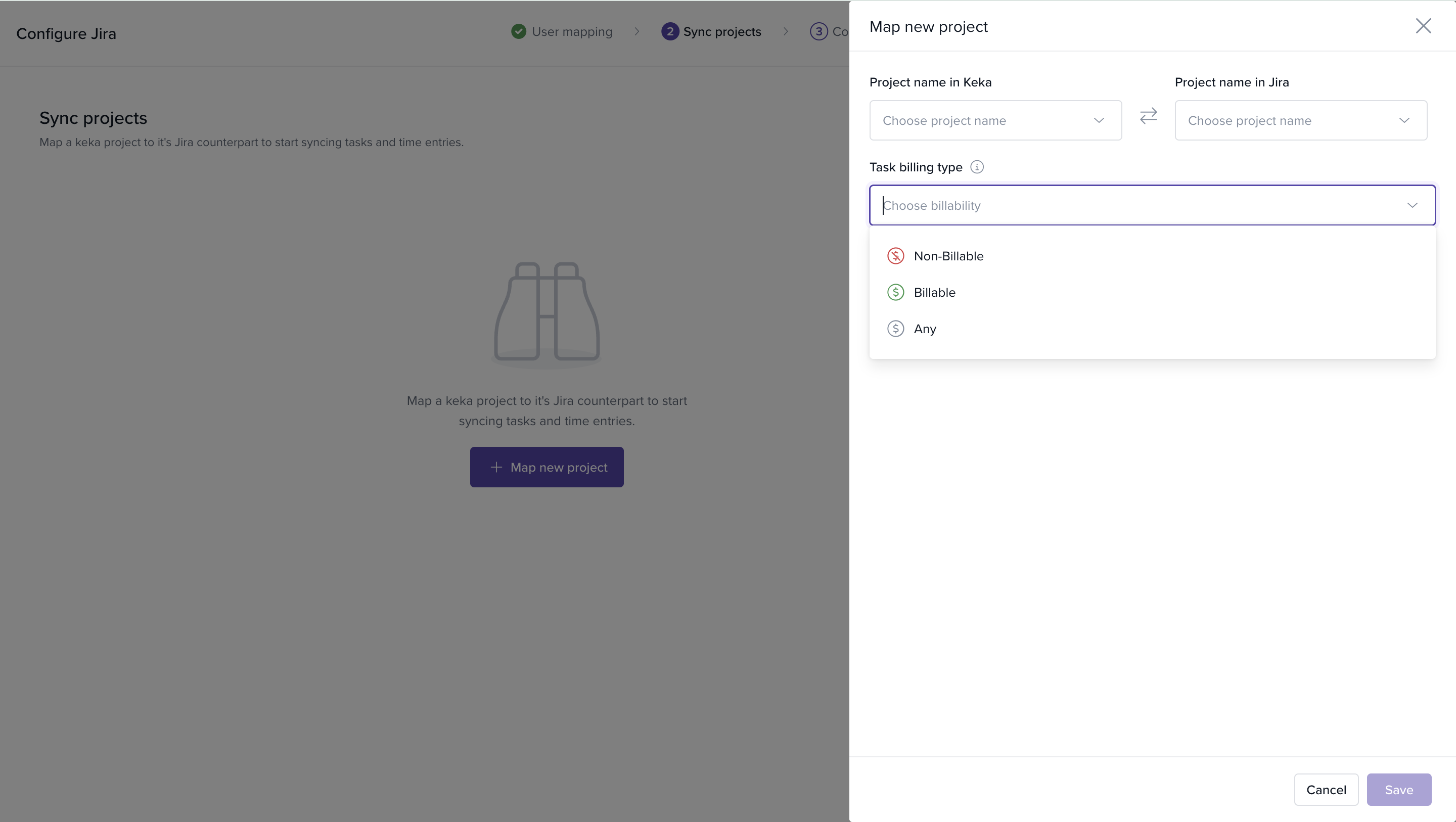
Task: Click the green User mapping checkmark icon
Action: [x=518, y=32]
